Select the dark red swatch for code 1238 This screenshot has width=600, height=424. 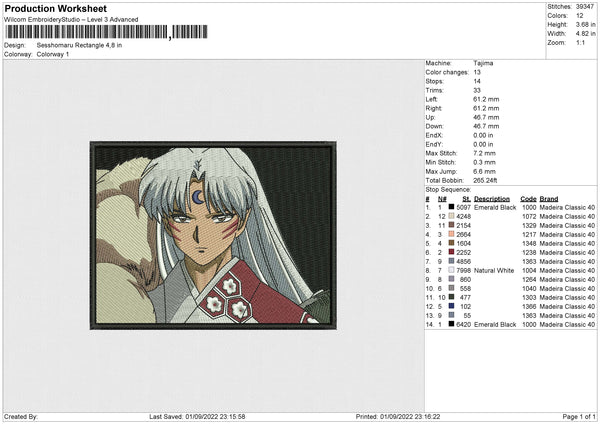point(451,252)
